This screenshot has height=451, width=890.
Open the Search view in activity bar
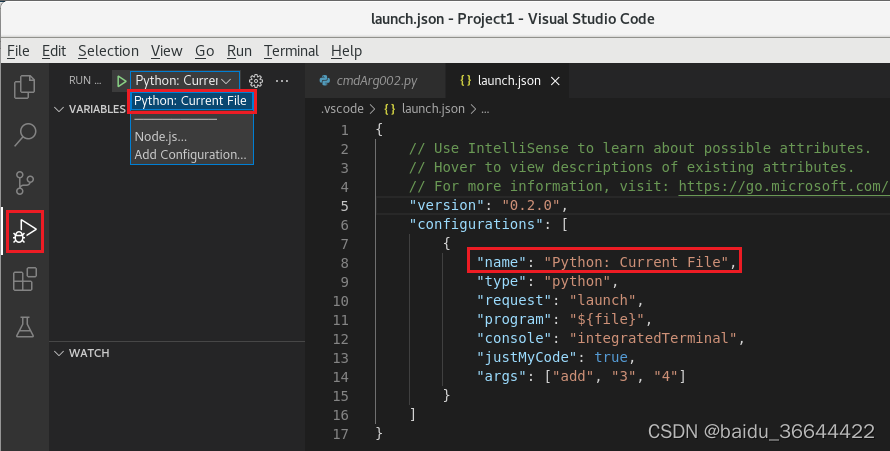click(24, 135)
